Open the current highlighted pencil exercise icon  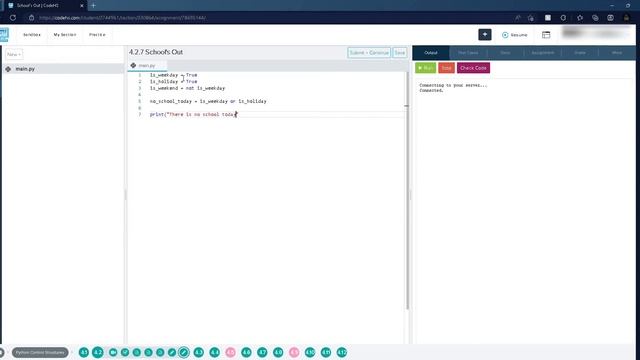[184, 352]
